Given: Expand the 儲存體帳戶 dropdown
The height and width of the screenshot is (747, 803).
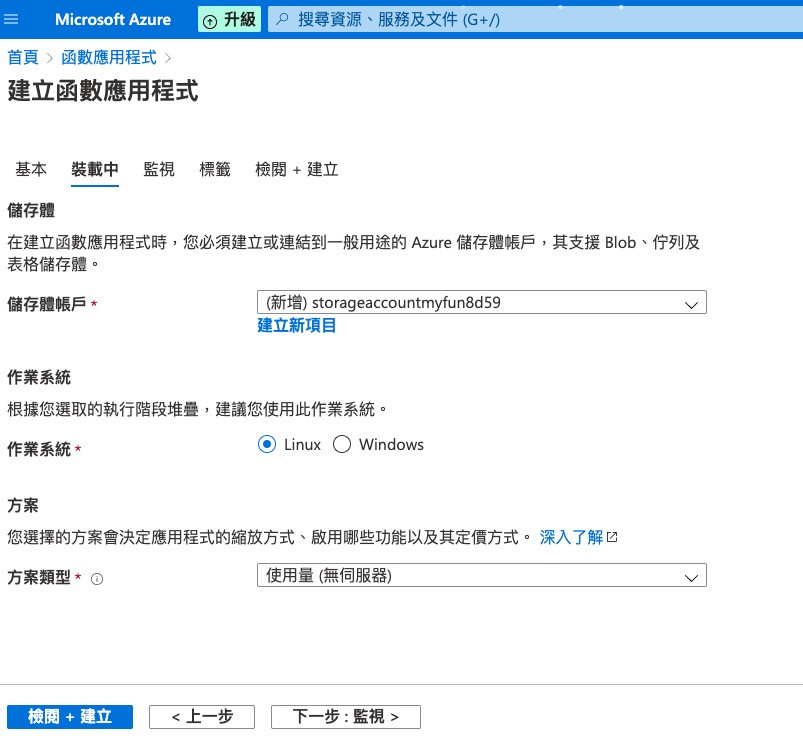Looking at the screenshot, I should (481, 302).
